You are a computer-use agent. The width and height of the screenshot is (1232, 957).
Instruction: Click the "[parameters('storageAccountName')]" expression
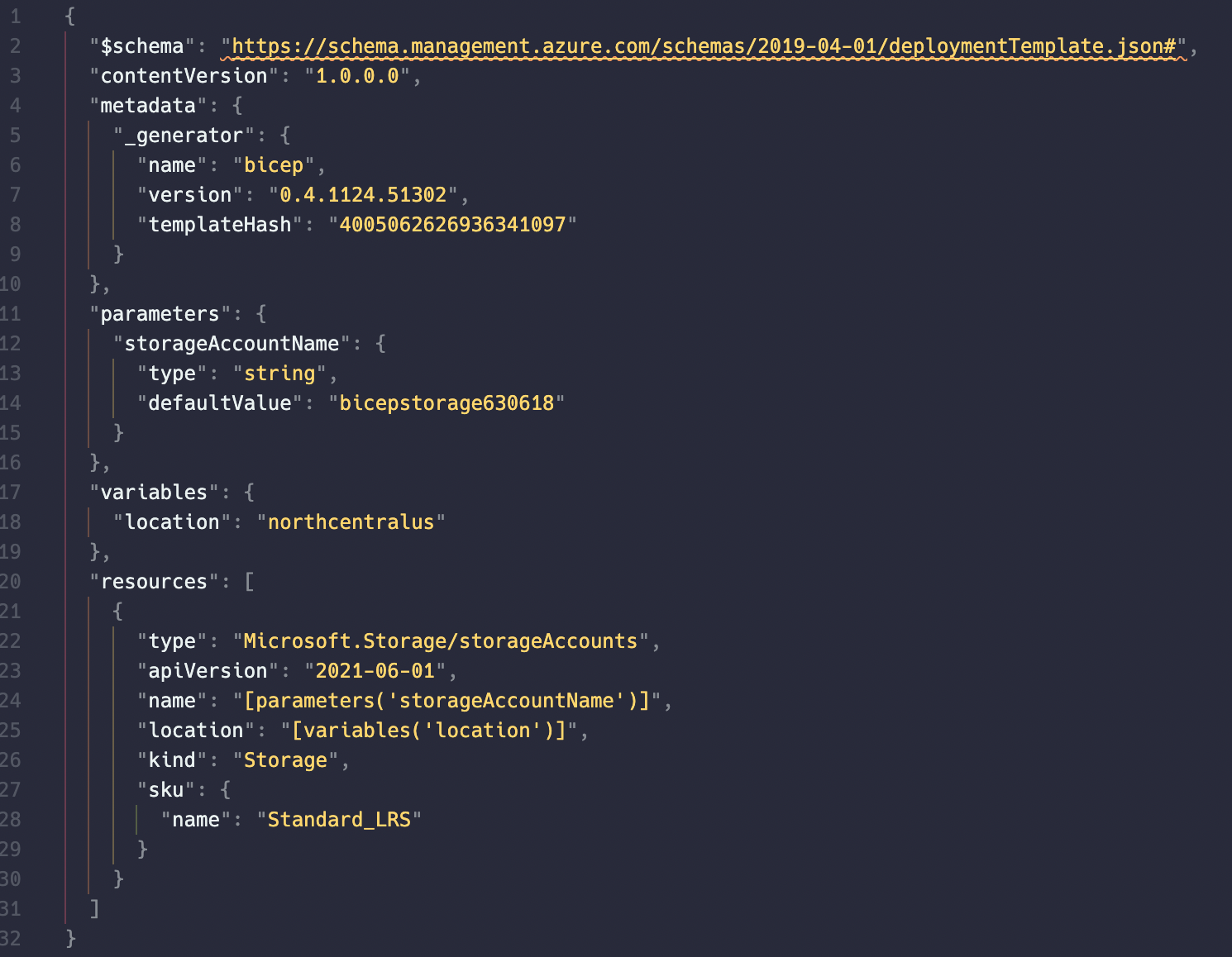[446, 701]
